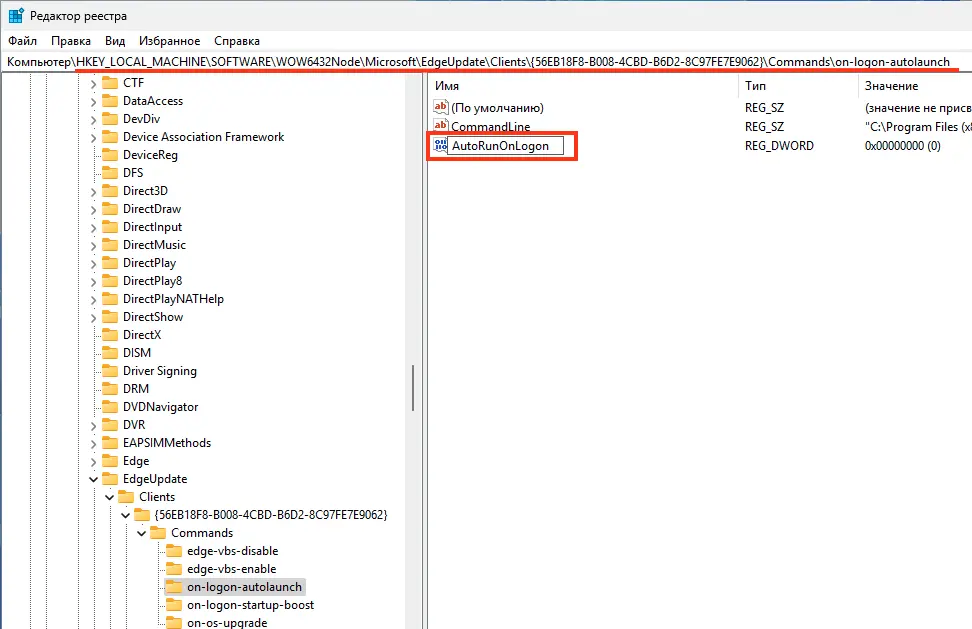Click the (По умолчанию) string value icon

[440, 107]
